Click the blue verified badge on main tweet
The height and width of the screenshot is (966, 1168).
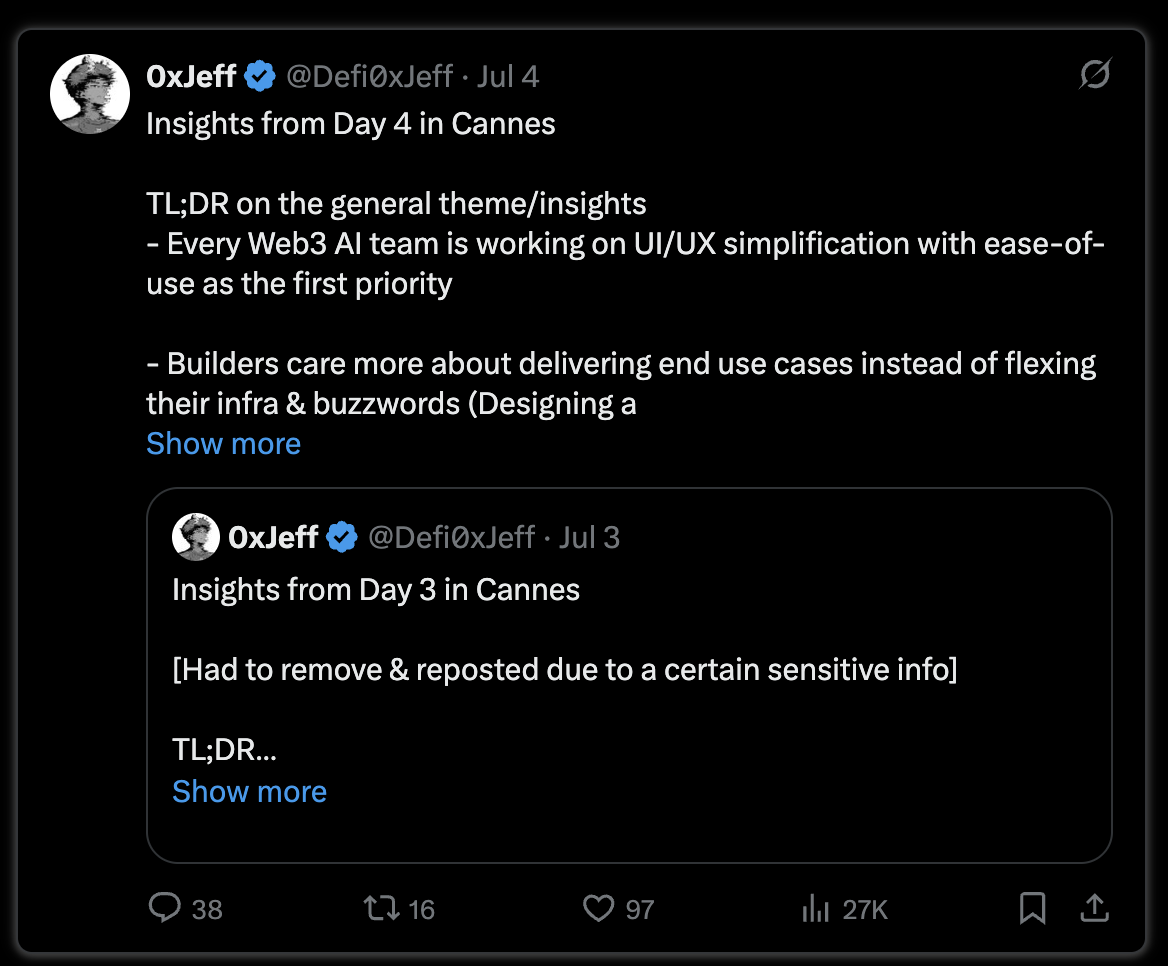click(x=260, y=76)
